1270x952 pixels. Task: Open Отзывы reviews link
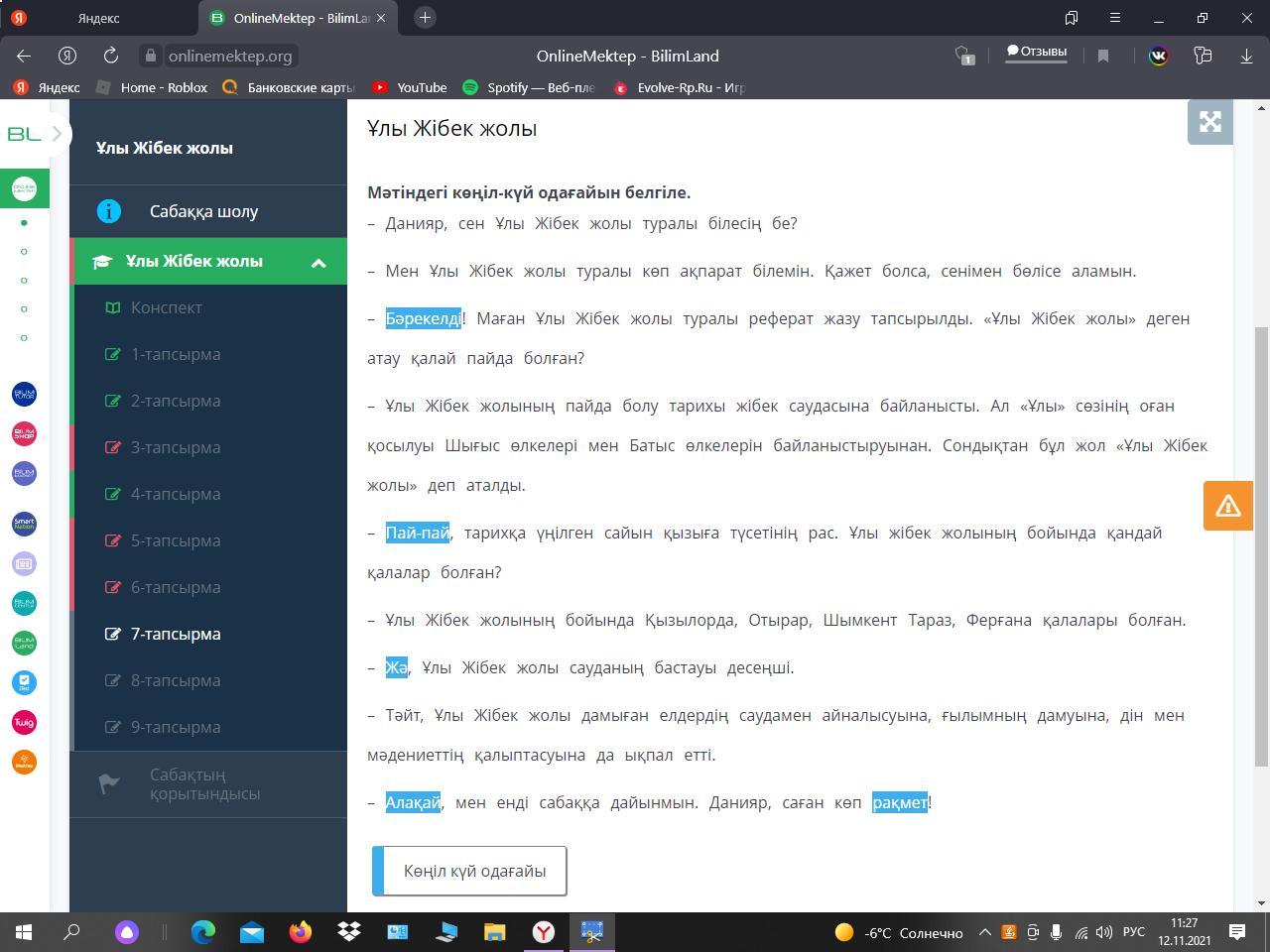point(1037,52)
